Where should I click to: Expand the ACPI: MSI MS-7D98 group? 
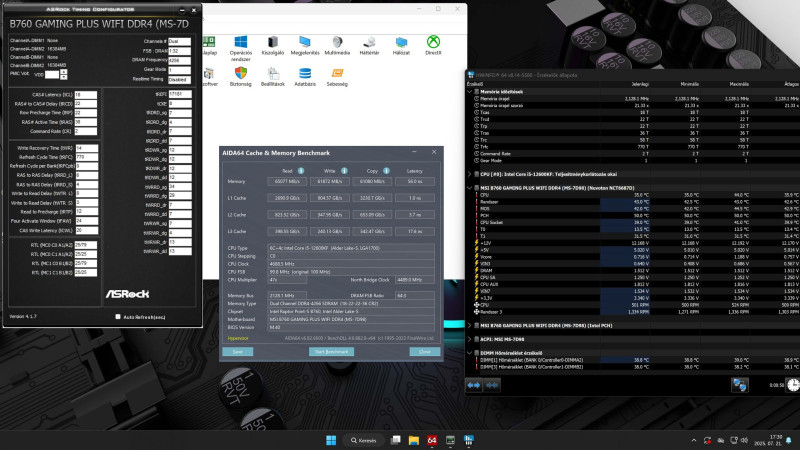pos(470,339)
